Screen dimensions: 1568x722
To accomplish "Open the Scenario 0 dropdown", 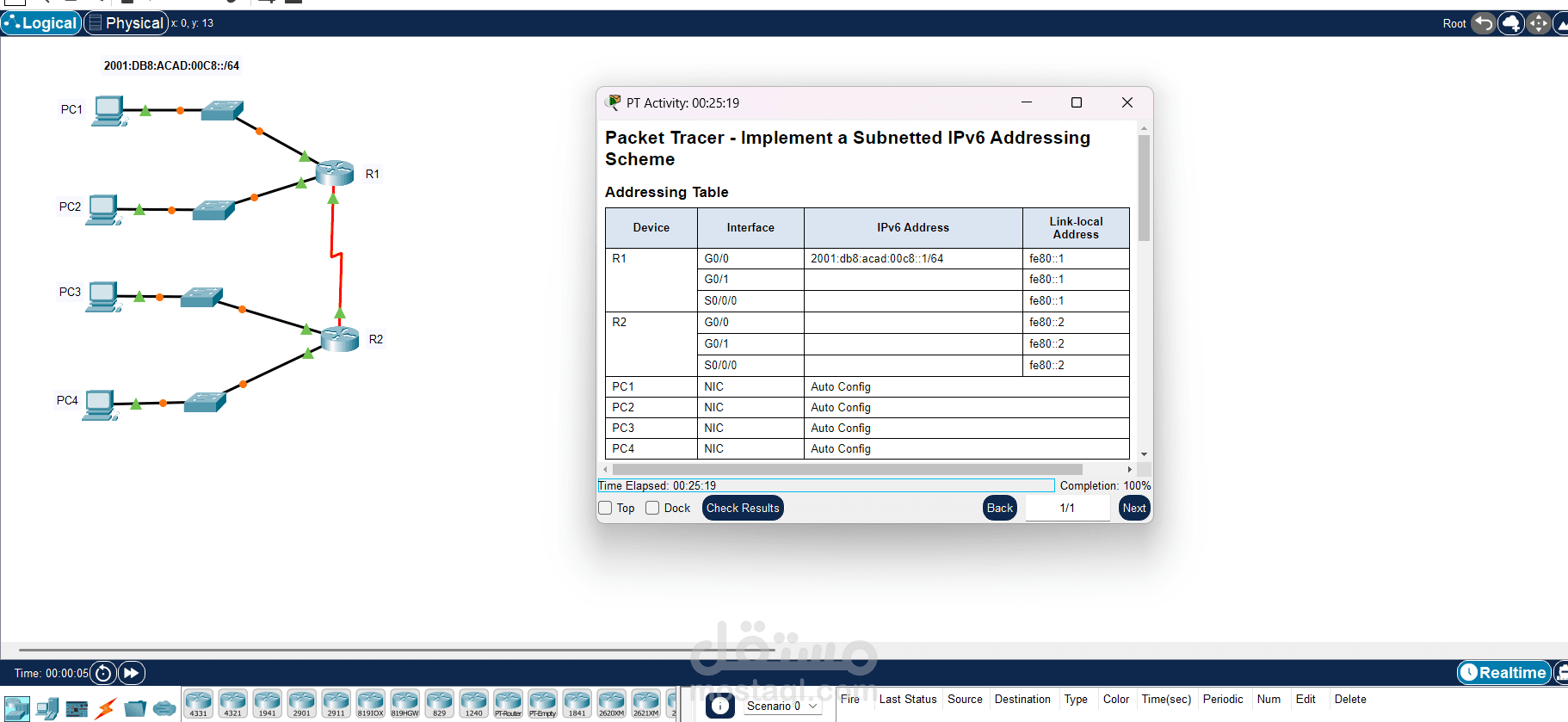I will 781,706.
